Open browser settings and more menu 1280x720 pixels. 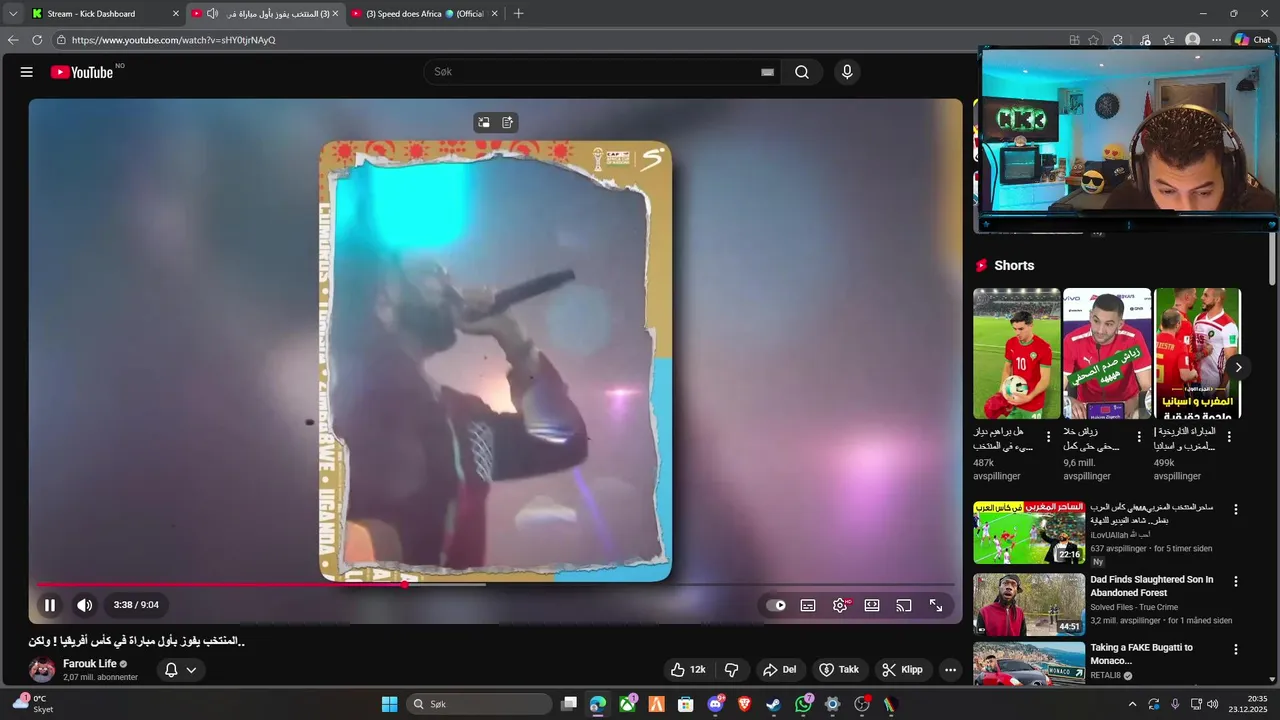click(x=1216, y=40)
